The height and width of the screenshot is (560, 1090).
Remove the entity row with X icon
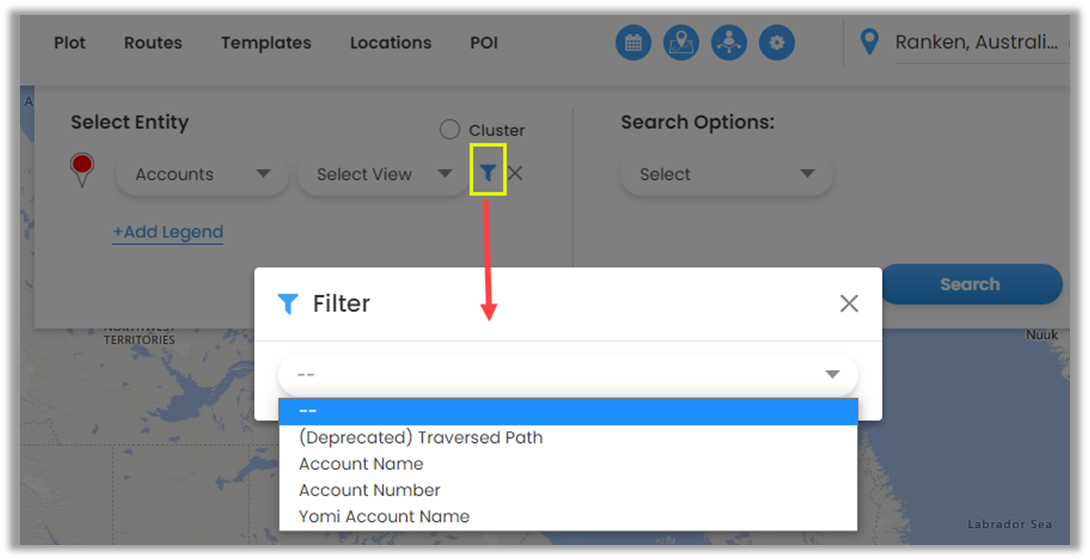(515, 173)
